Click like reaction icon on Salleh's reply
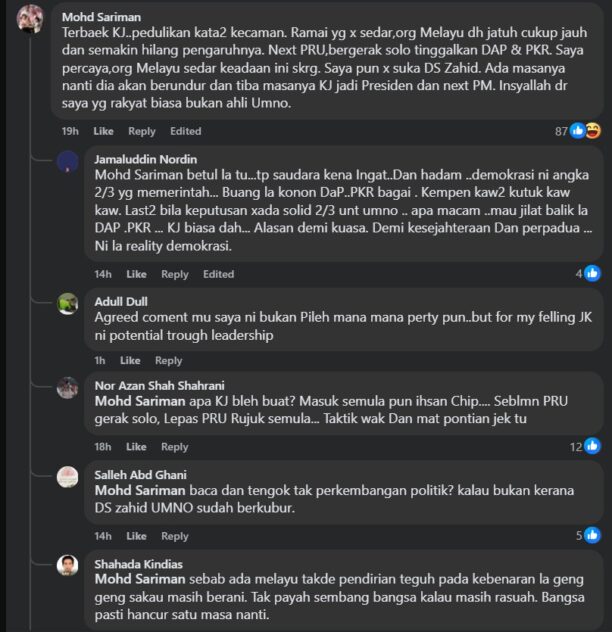The height and width of the screenshot is (632, 612). point(592,535)
